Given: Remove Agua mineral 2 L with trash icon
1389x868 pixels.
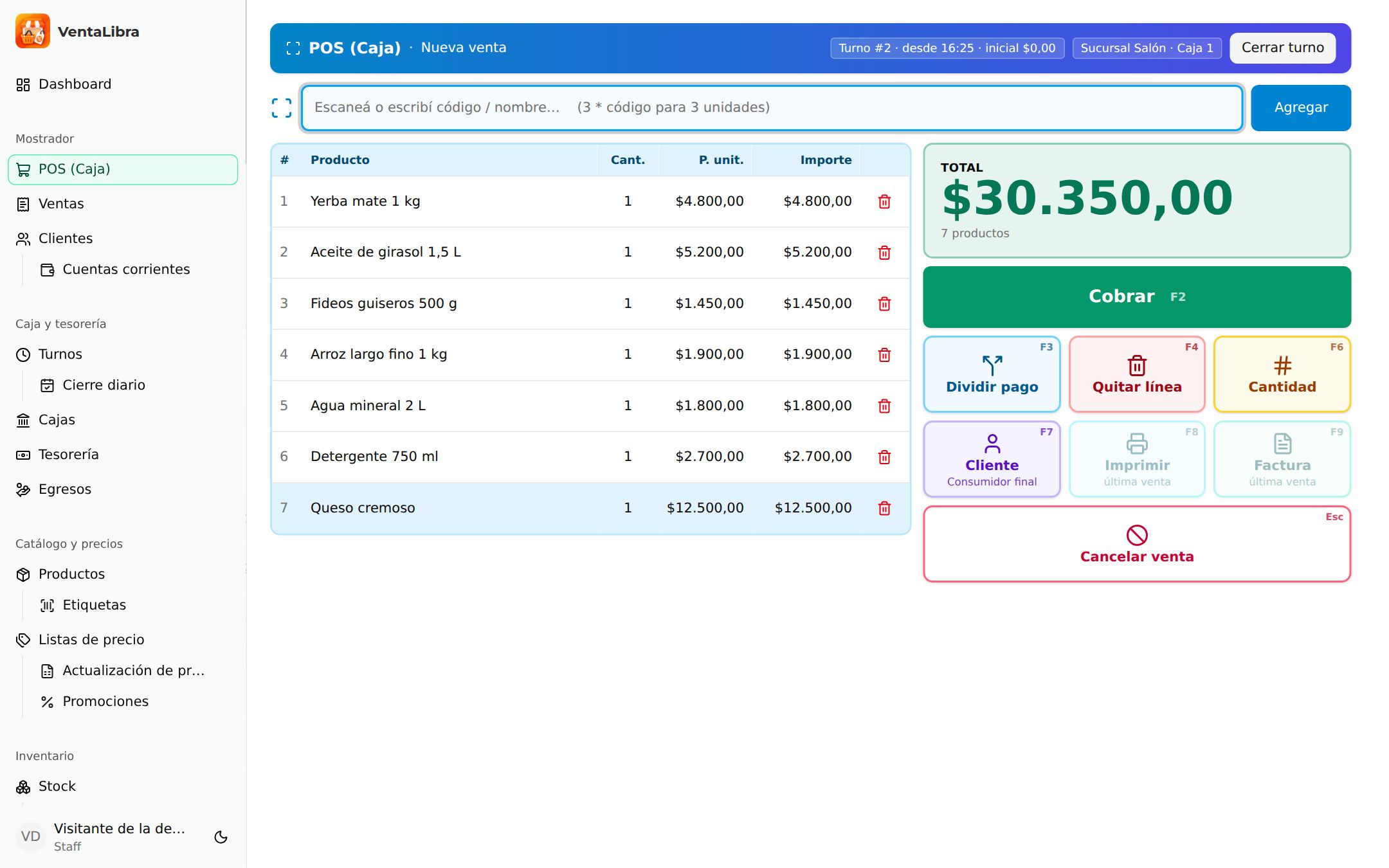Looking at the screenshot, I should 884,406.
